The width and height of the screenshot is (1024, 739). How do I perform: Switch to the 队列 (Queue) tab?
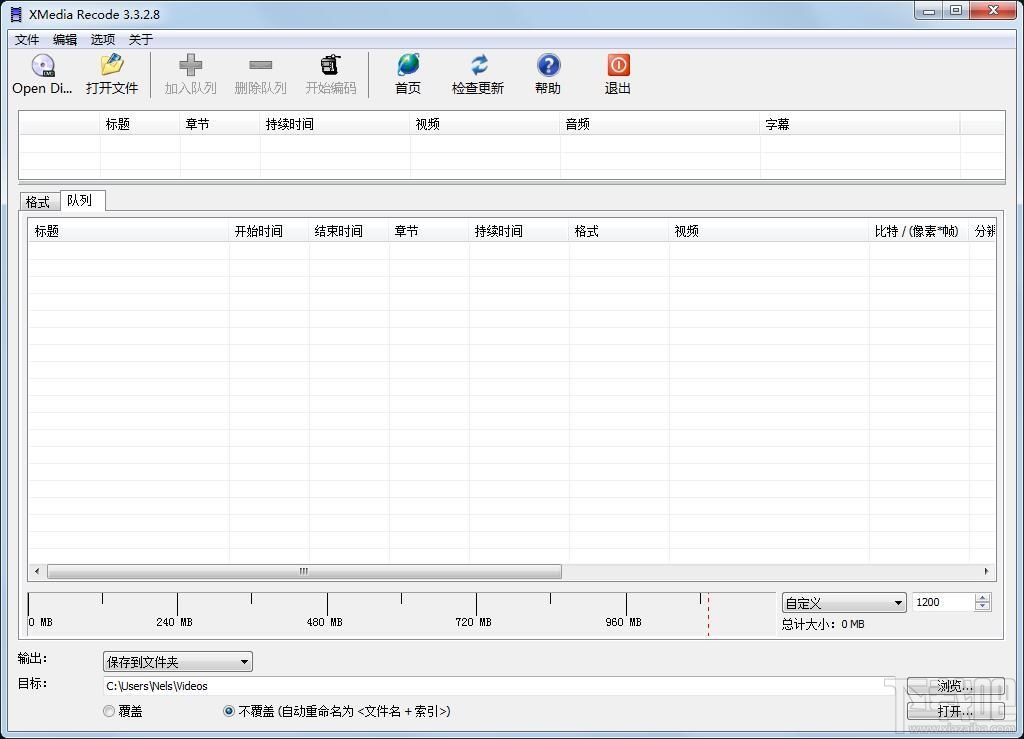(80, 200)
